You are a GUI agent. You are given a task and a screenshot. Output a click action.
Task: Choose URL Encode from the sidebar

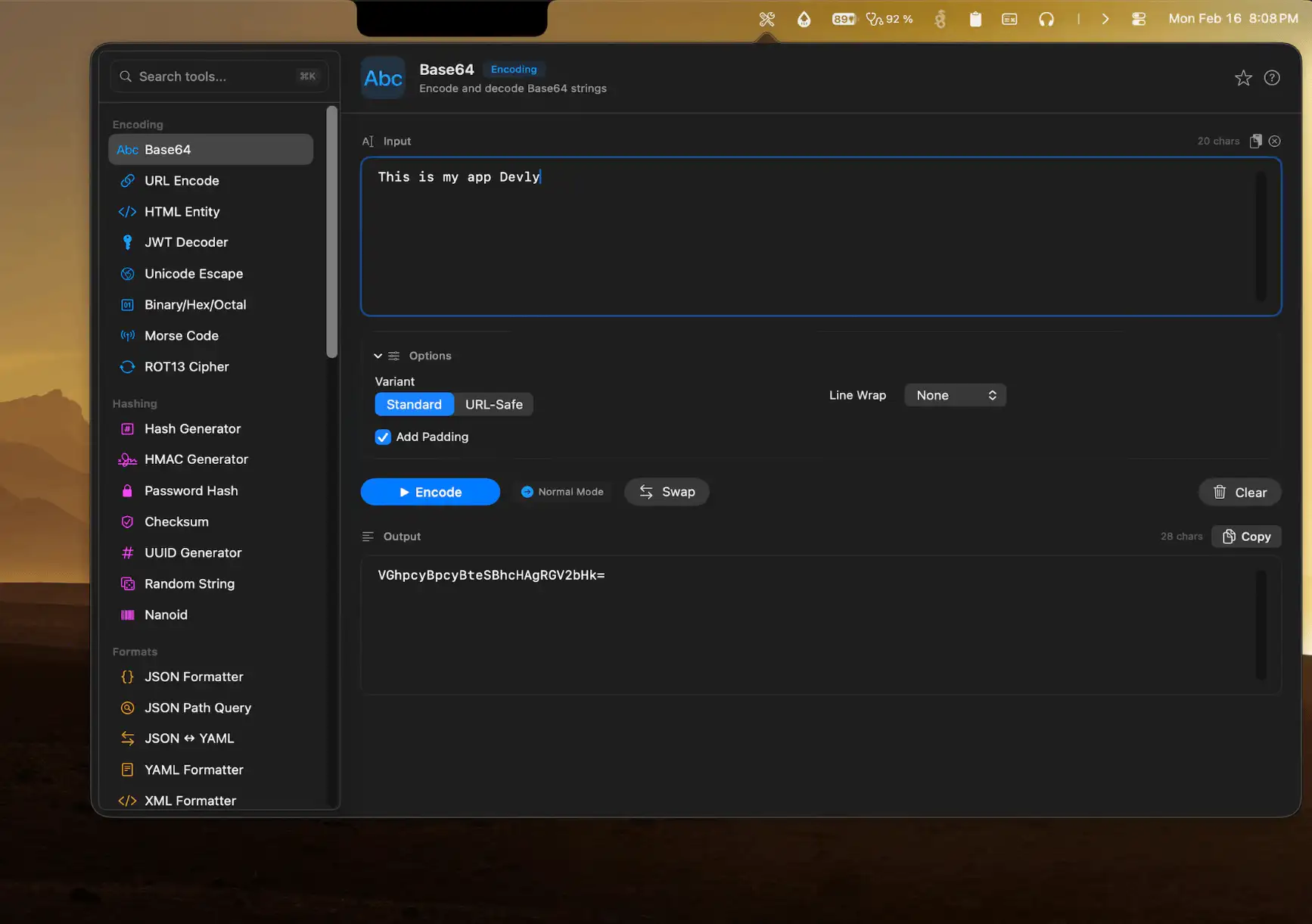pyautogui.click(x=182, y=181)
